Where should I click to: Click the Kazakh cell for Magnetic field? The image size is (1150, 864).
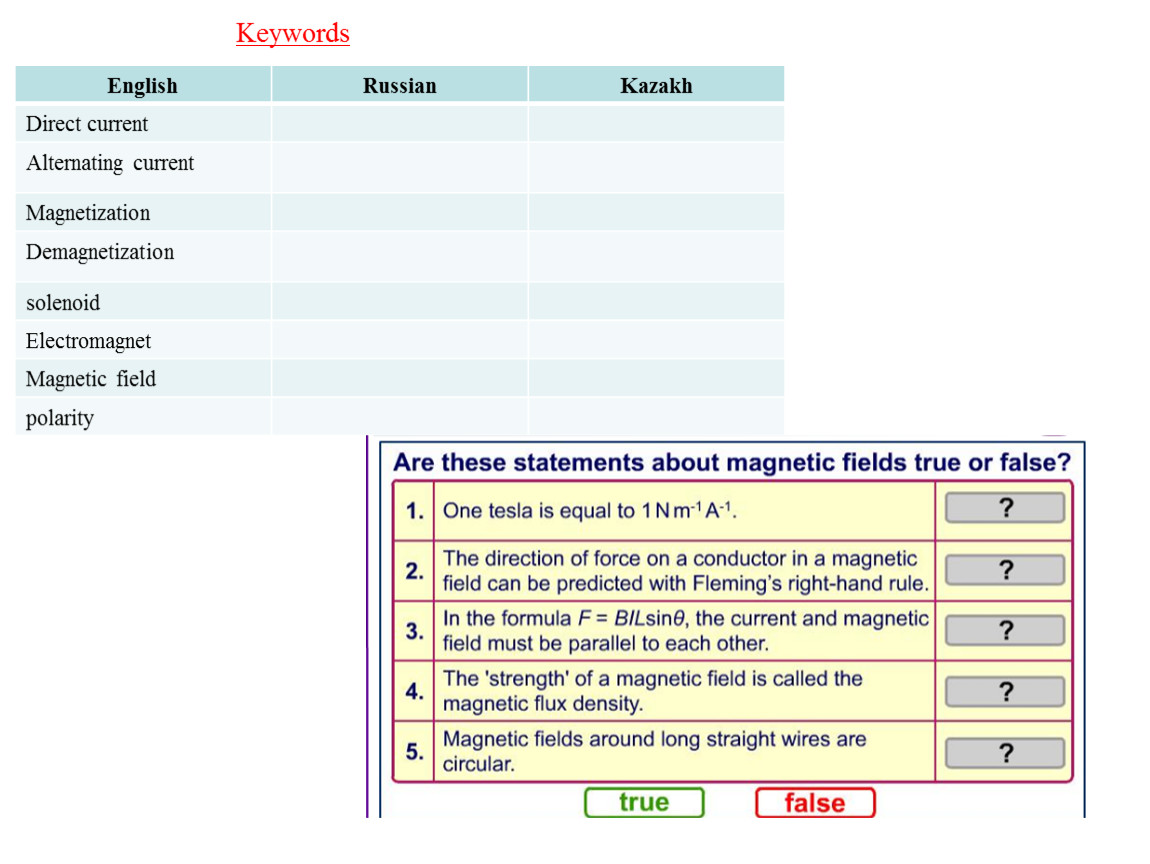click(x=656, y=378)
